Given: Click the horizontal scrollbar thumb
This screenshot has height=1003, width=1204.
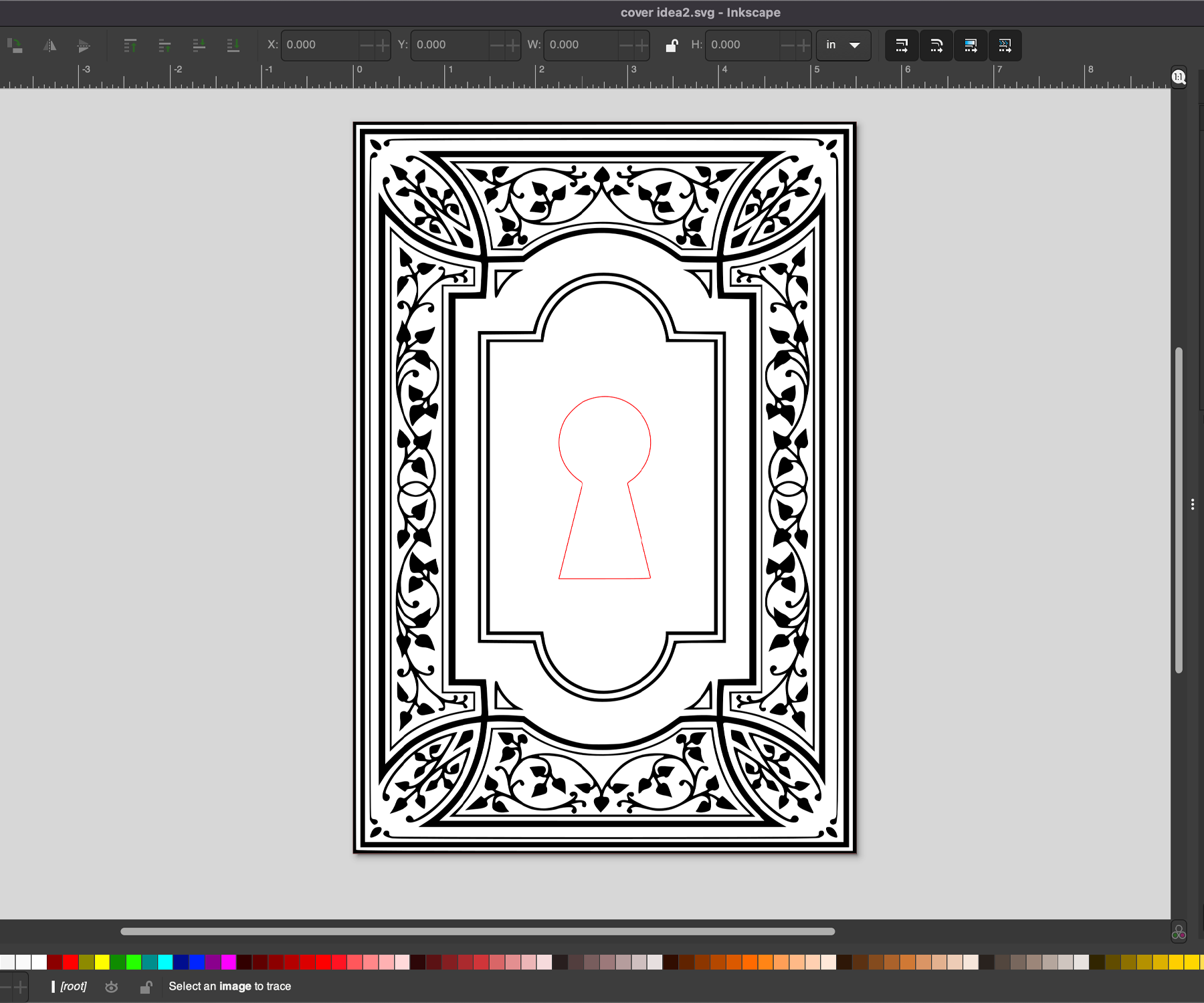Looking at the screenshot, I should (478, 931).
